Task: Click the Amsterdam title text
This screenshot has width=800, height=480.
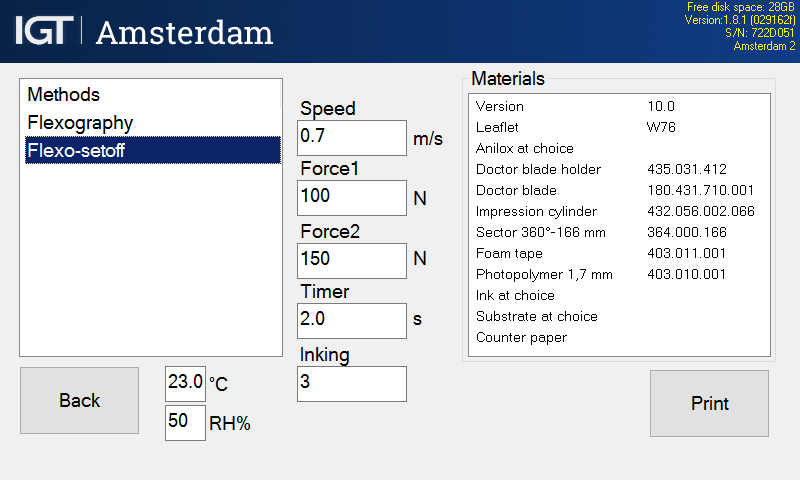Action: 185,32
